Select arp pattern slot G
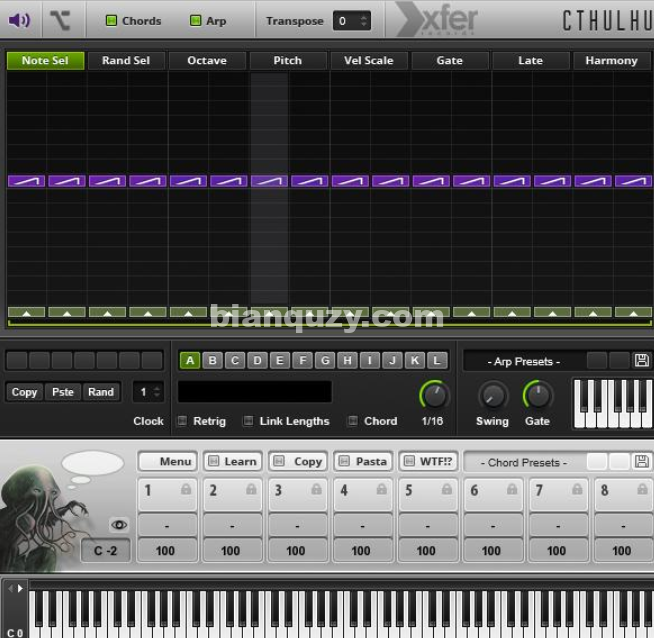Image resolution: width=654 pixels, height=638 pixels. [325, 360]
